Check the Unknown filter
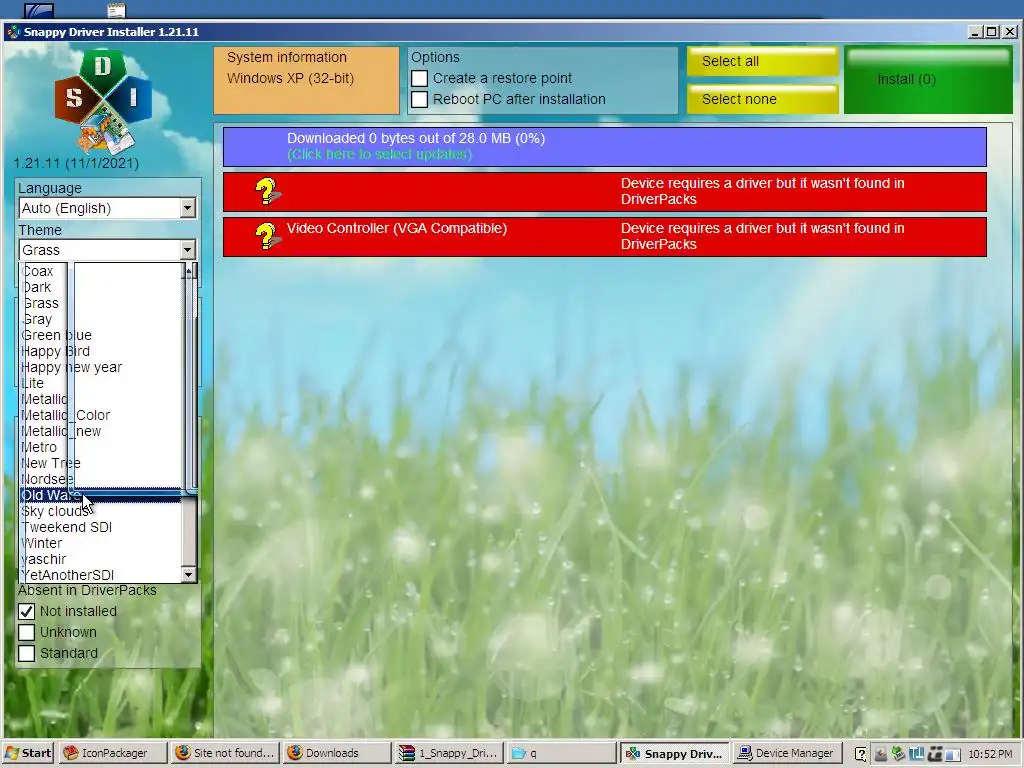Viewport: 1024px width, 768px height. pos(26,632)
